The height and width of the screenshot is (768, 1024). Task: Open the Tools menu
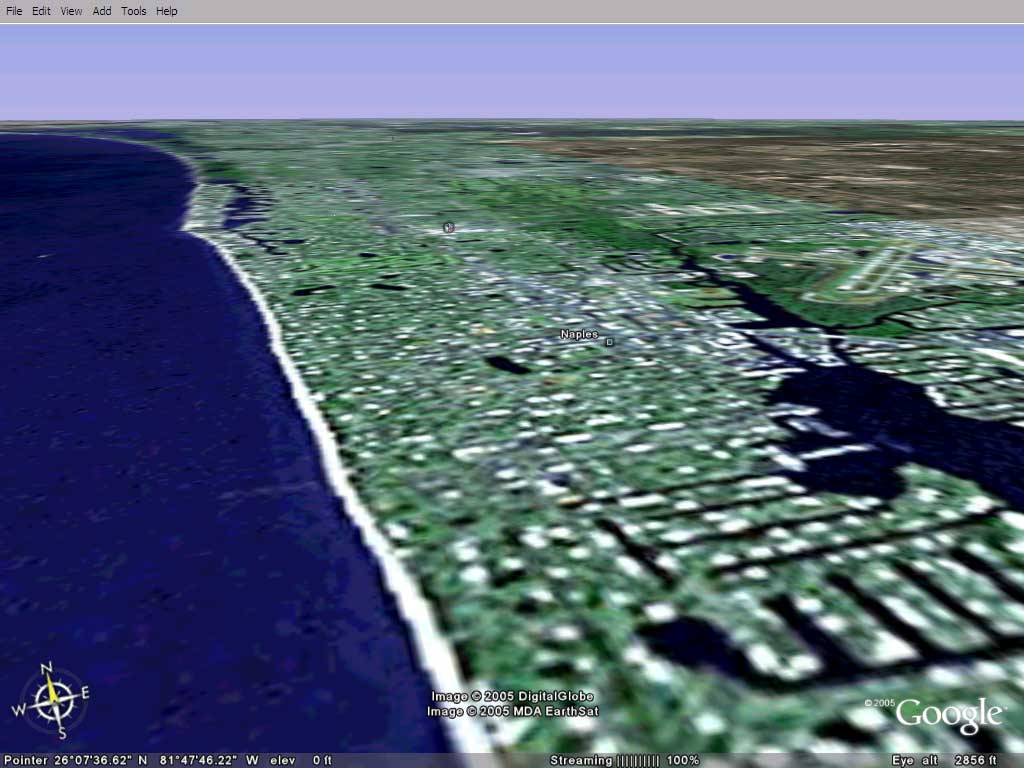tap(133, 11)
